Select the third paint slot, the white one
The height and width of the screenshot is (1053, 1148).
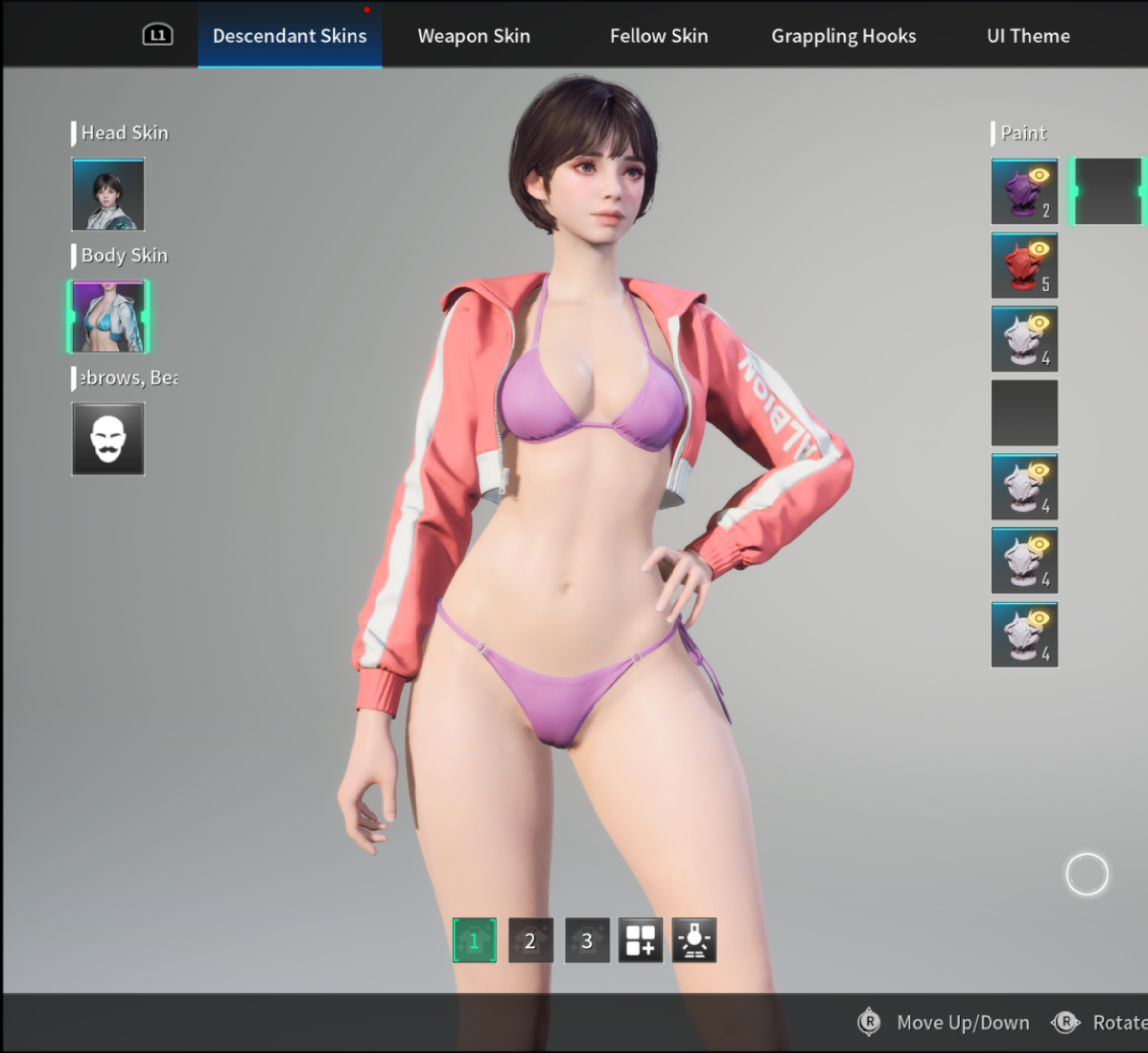pyautogui.click(x=1025, y=339)
